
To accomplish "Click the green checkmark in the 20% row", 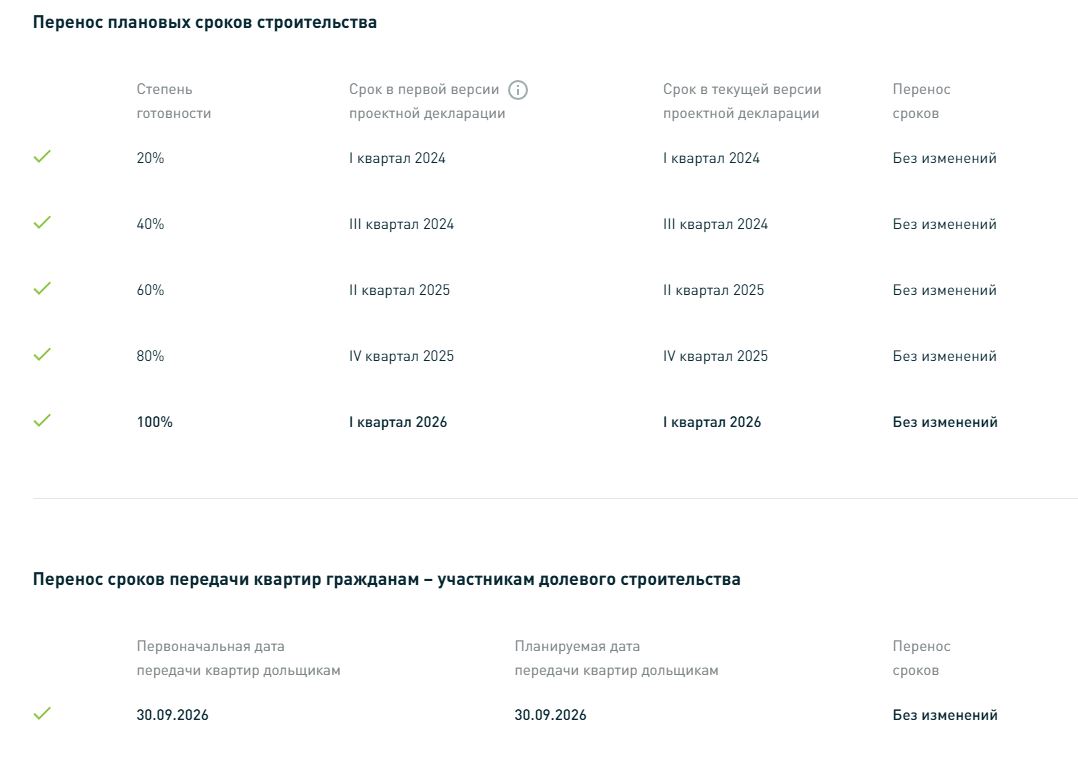I will point(42,157).
